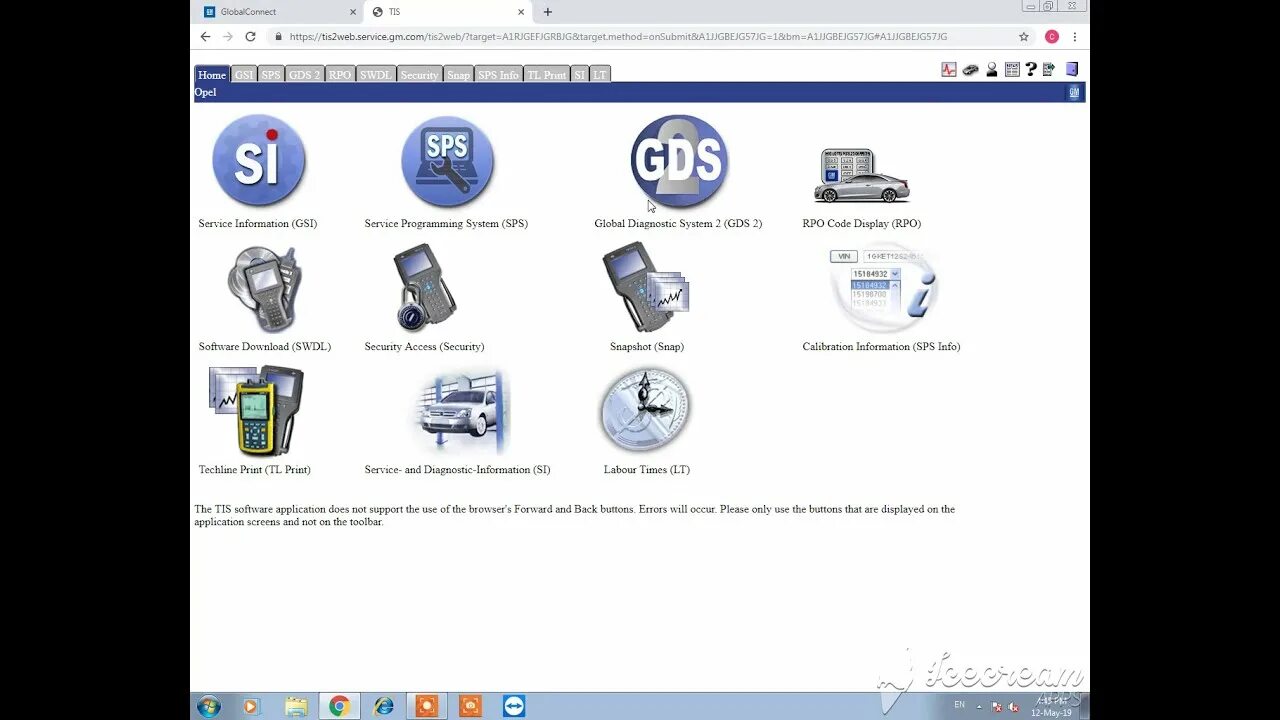This screenshot has height=720, width=1280.
Task: Open Service Information (GSI) SI icon
Action: click(258, 161)
